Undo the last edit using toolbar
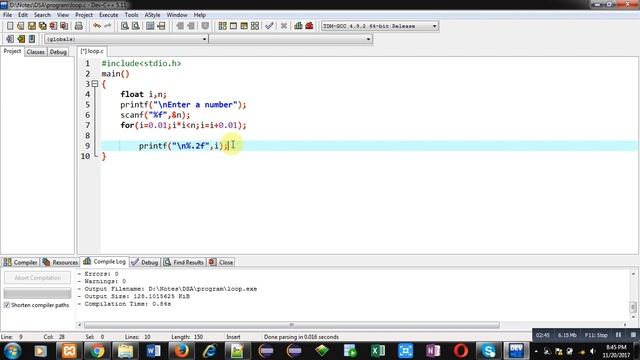640x360 pixels. (x=97, y=26)
